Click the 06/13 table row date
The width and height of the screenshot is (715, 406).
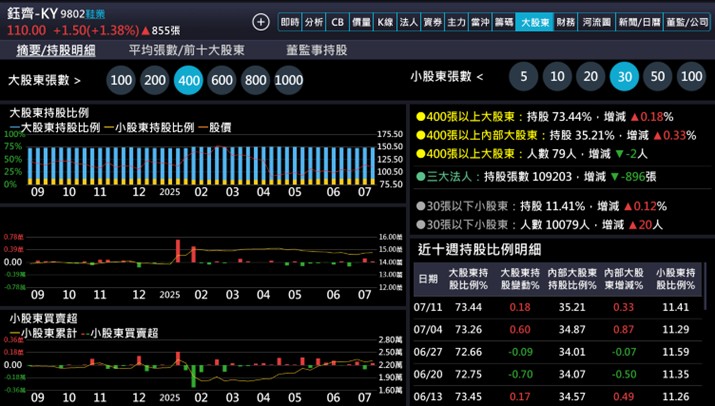pyautogui.click(x=428, y=396)
